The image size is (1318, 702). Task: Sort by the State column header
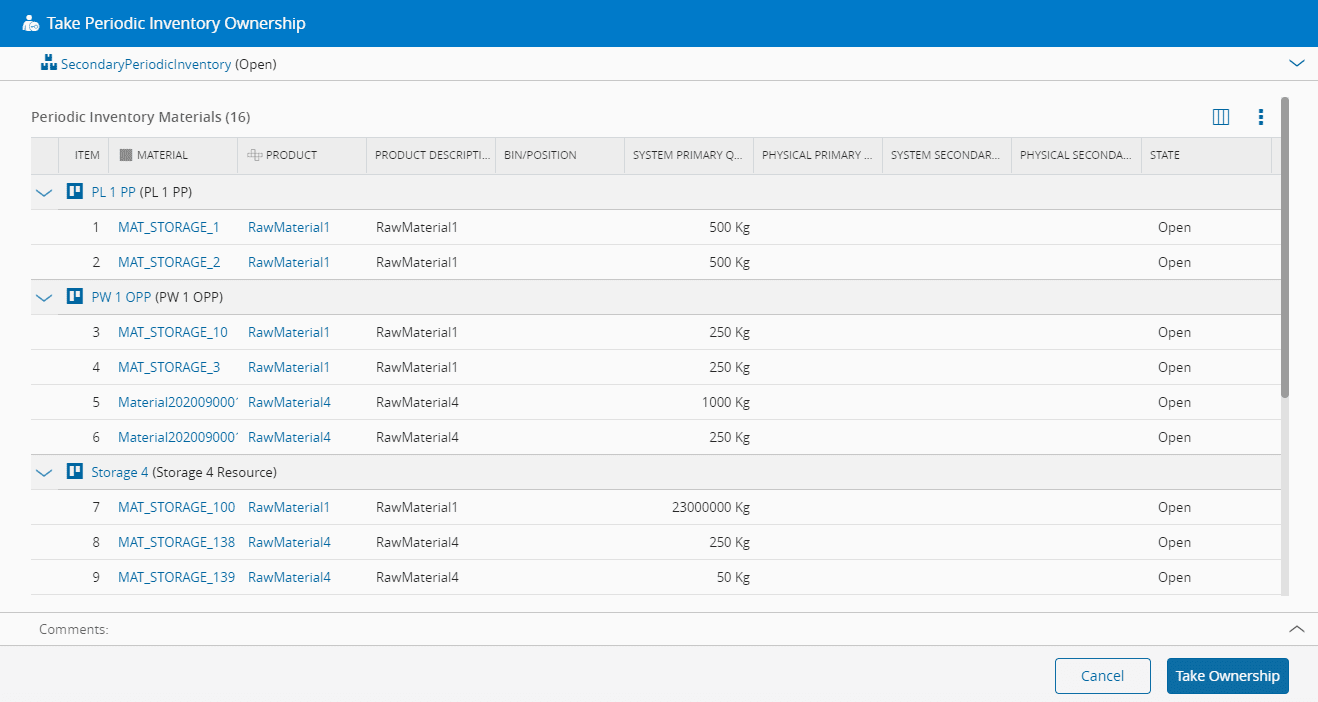pyautogui.click(x=1165, y=155)
